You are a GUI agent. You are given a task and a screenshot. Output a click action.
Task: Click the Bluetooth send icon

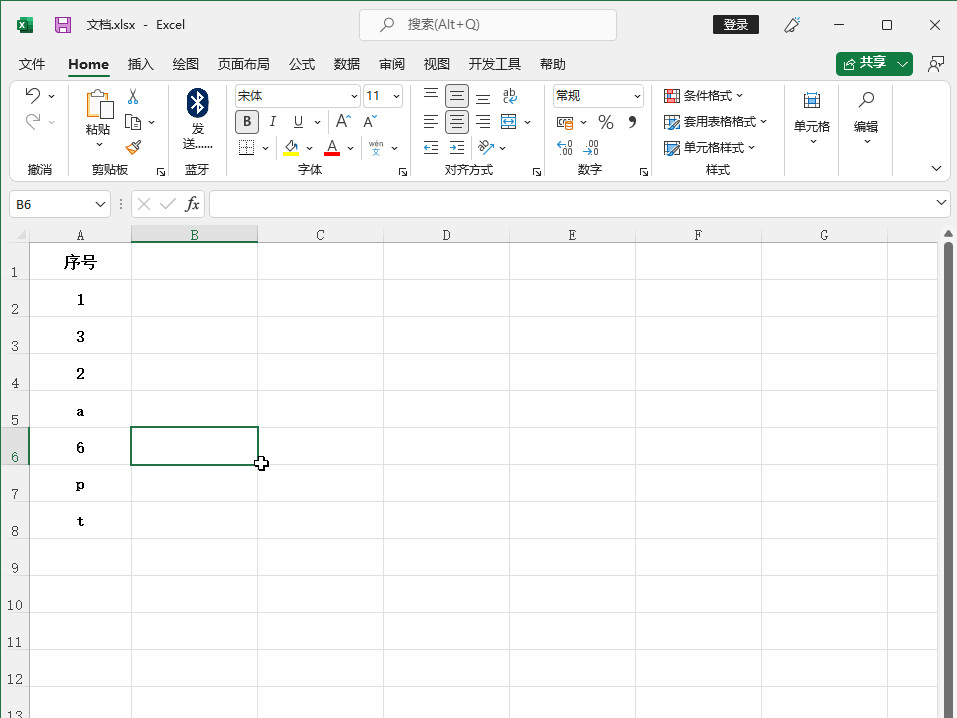[x=197, y=103]
